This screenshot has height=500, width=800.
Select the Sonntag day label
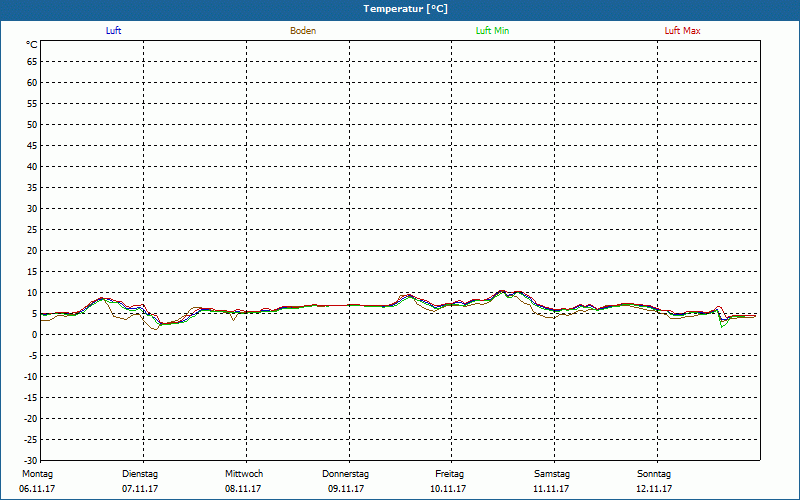[654, 474]
